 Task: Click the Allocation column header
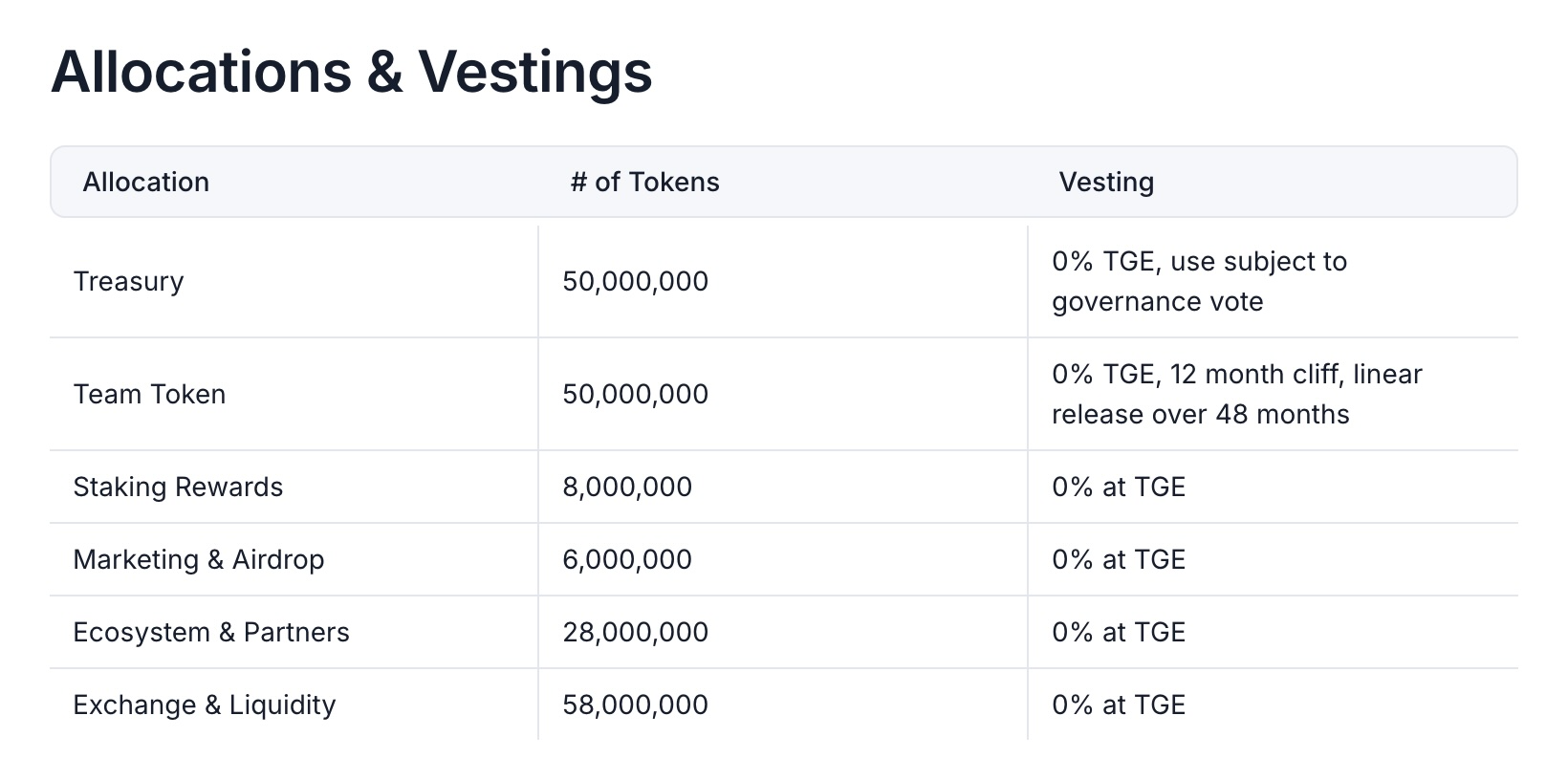coord(145,182)
